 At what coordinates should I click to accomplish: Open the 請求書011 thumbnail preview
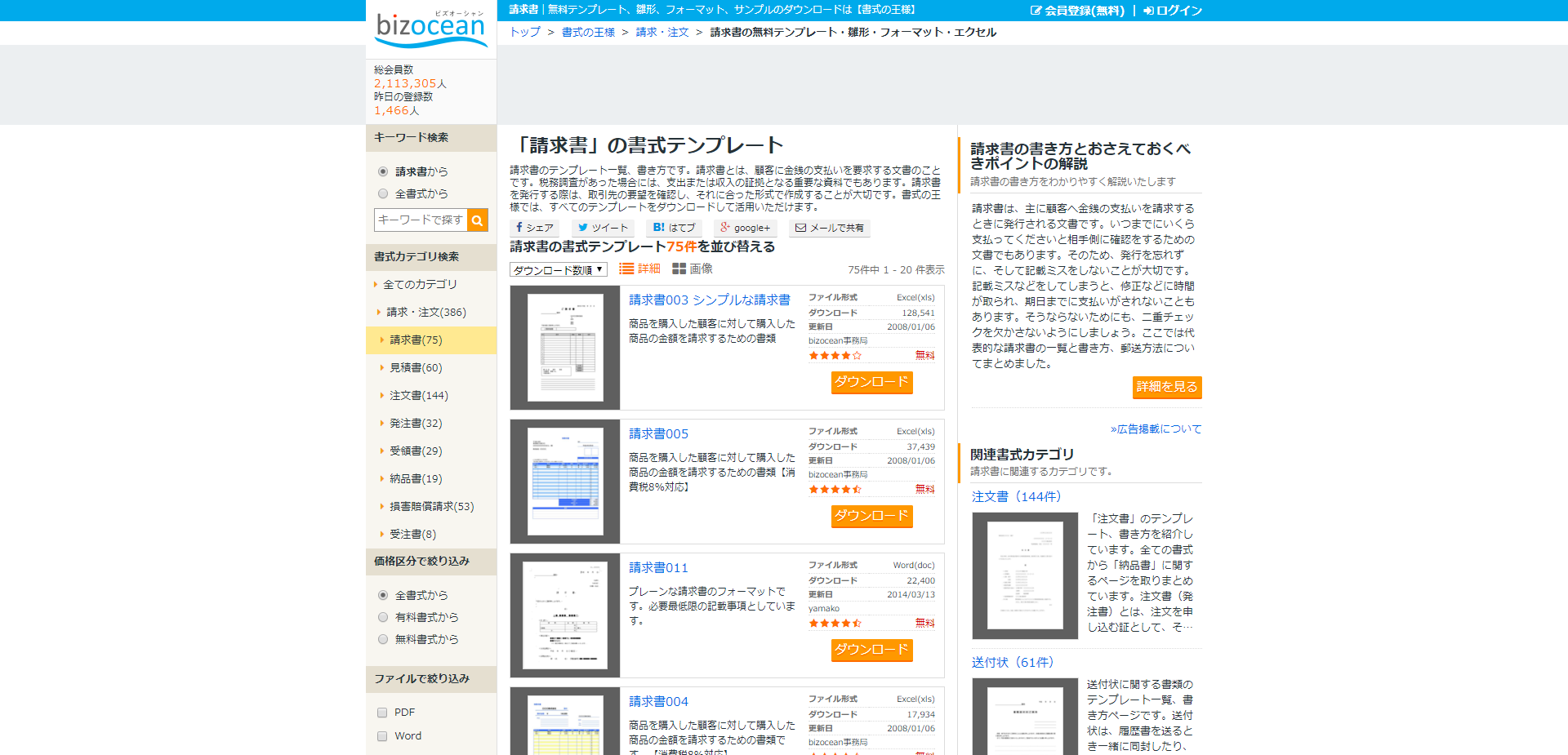pyautogui.click(x=564, y=614)
